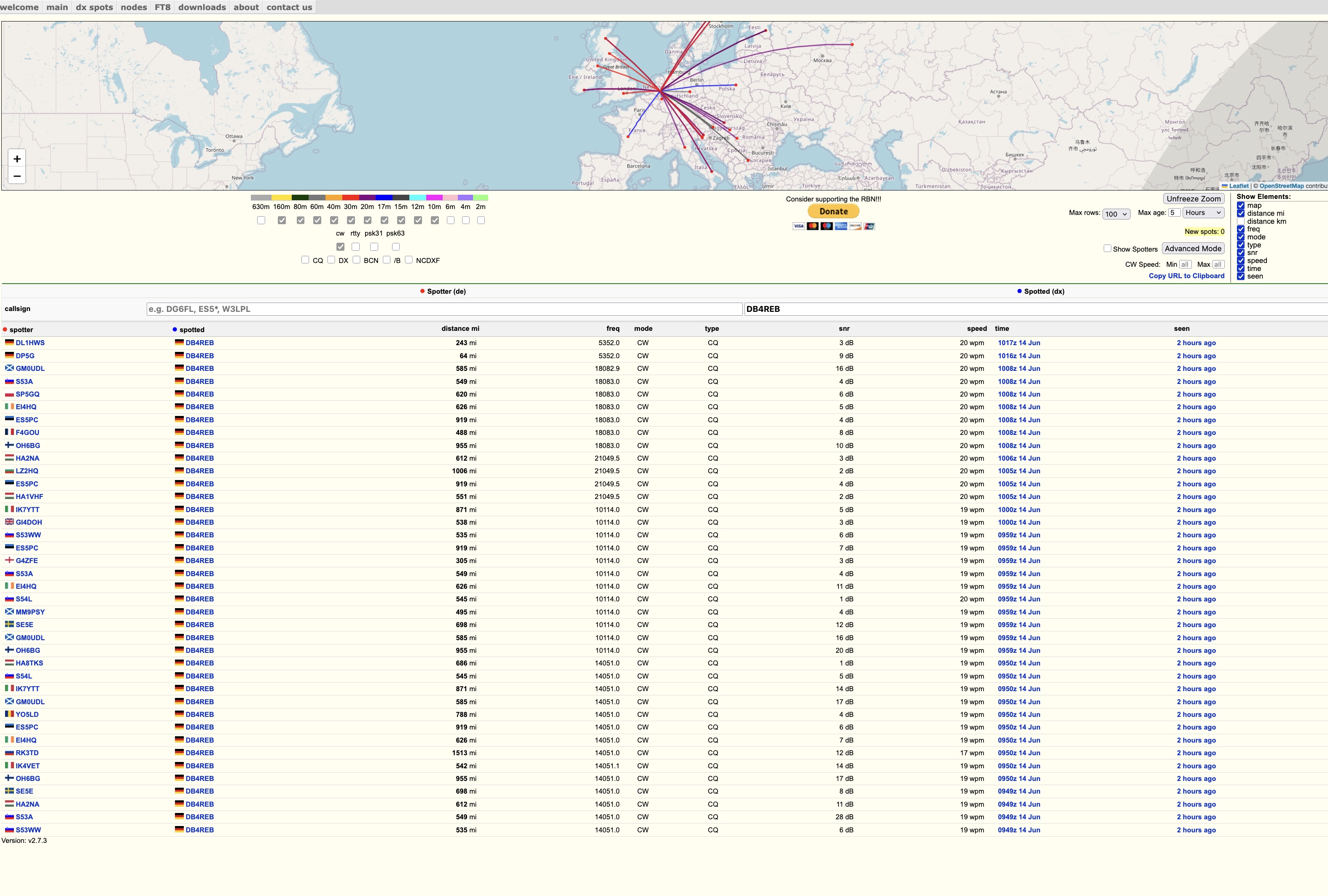
Task: Open the dx spots menu tab
Action: click(94, 7)
